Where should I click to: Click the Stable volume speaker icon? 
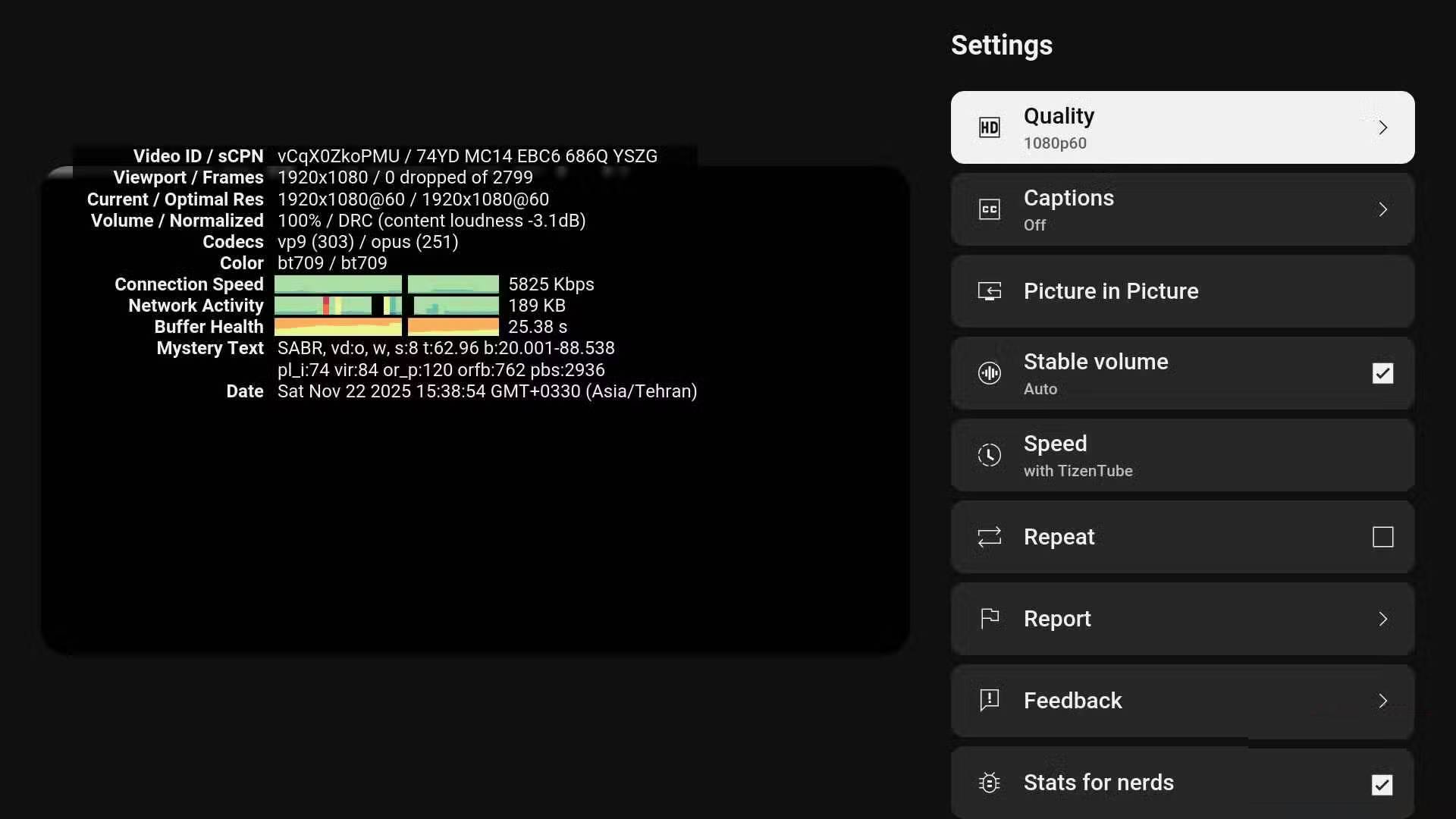click(989, 372)
